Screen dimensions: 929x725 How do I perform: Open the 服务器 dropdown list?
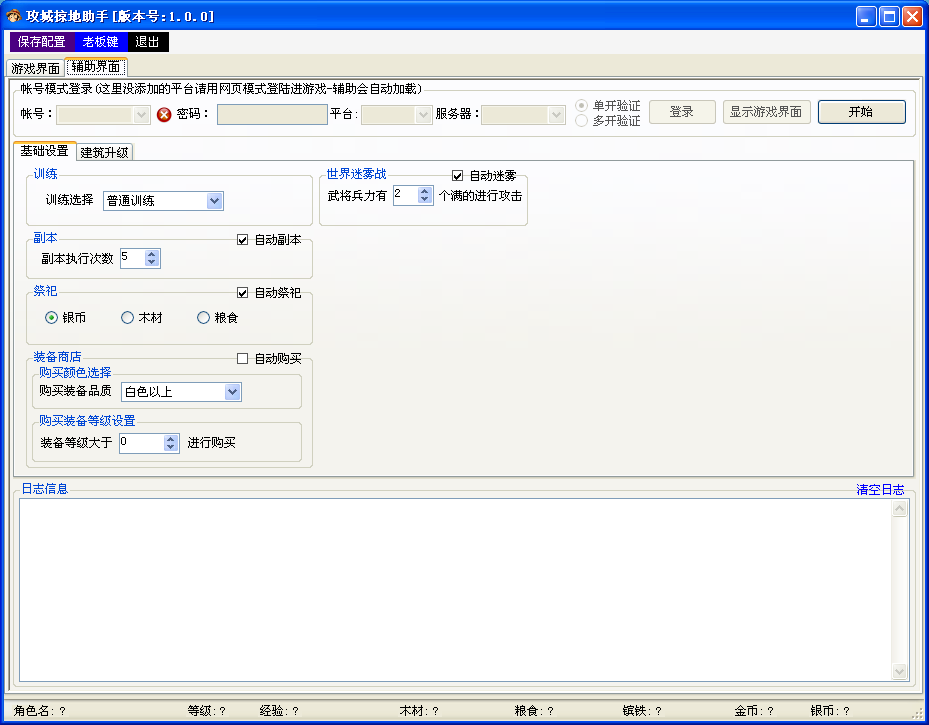point(557,114)
